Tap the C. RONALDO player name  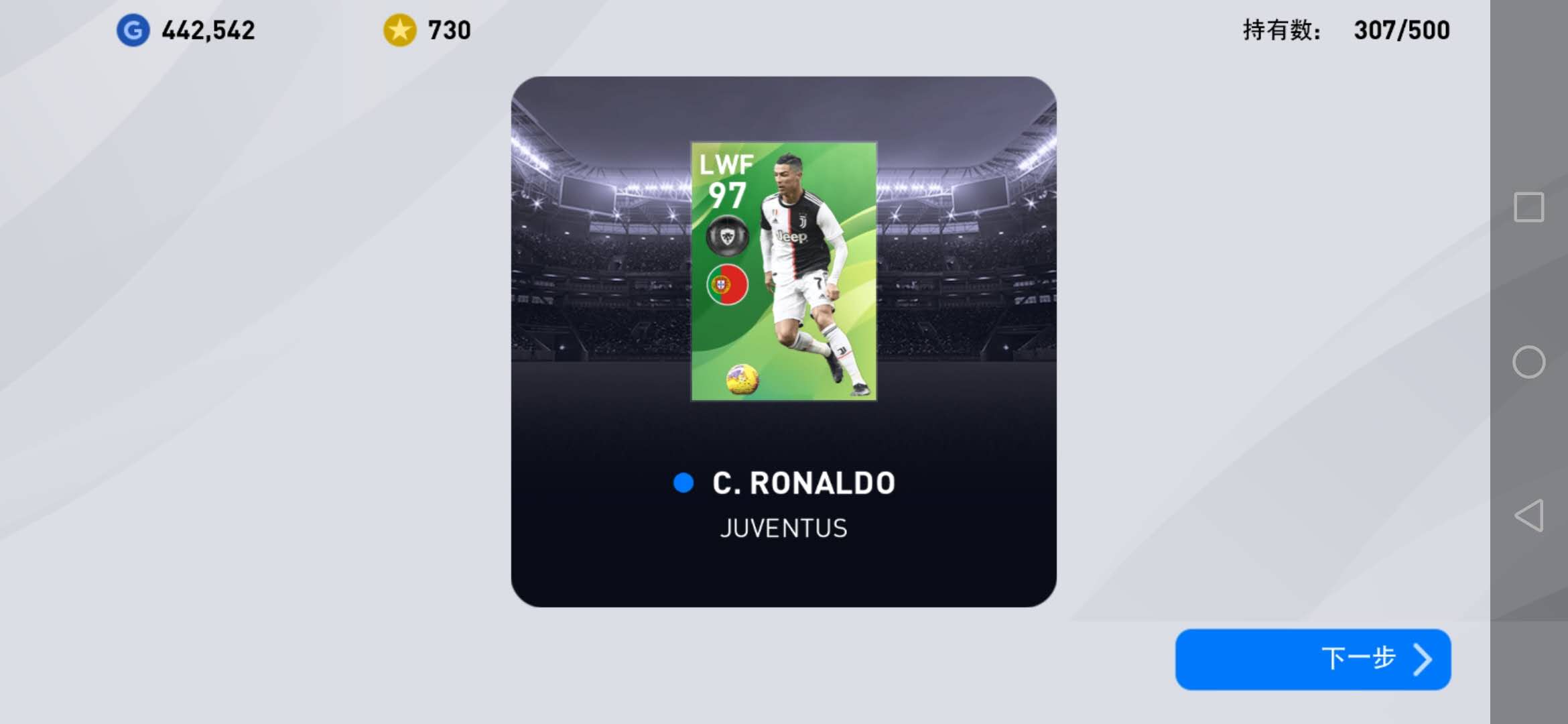click(803, 483)
